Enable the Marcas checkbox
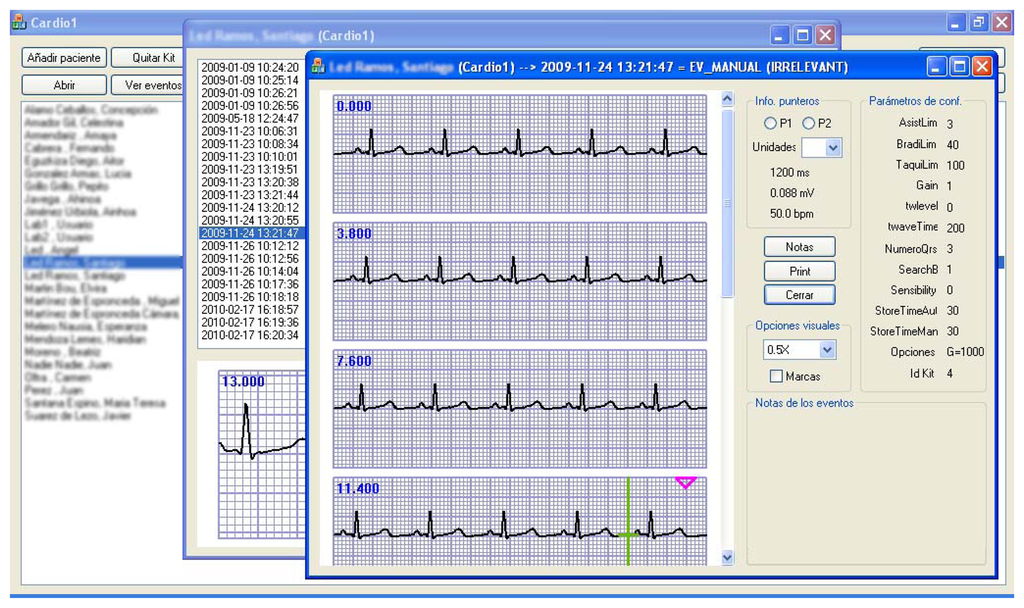The height and width of the screenshot is (608, 1024). [x=775, y=376]
